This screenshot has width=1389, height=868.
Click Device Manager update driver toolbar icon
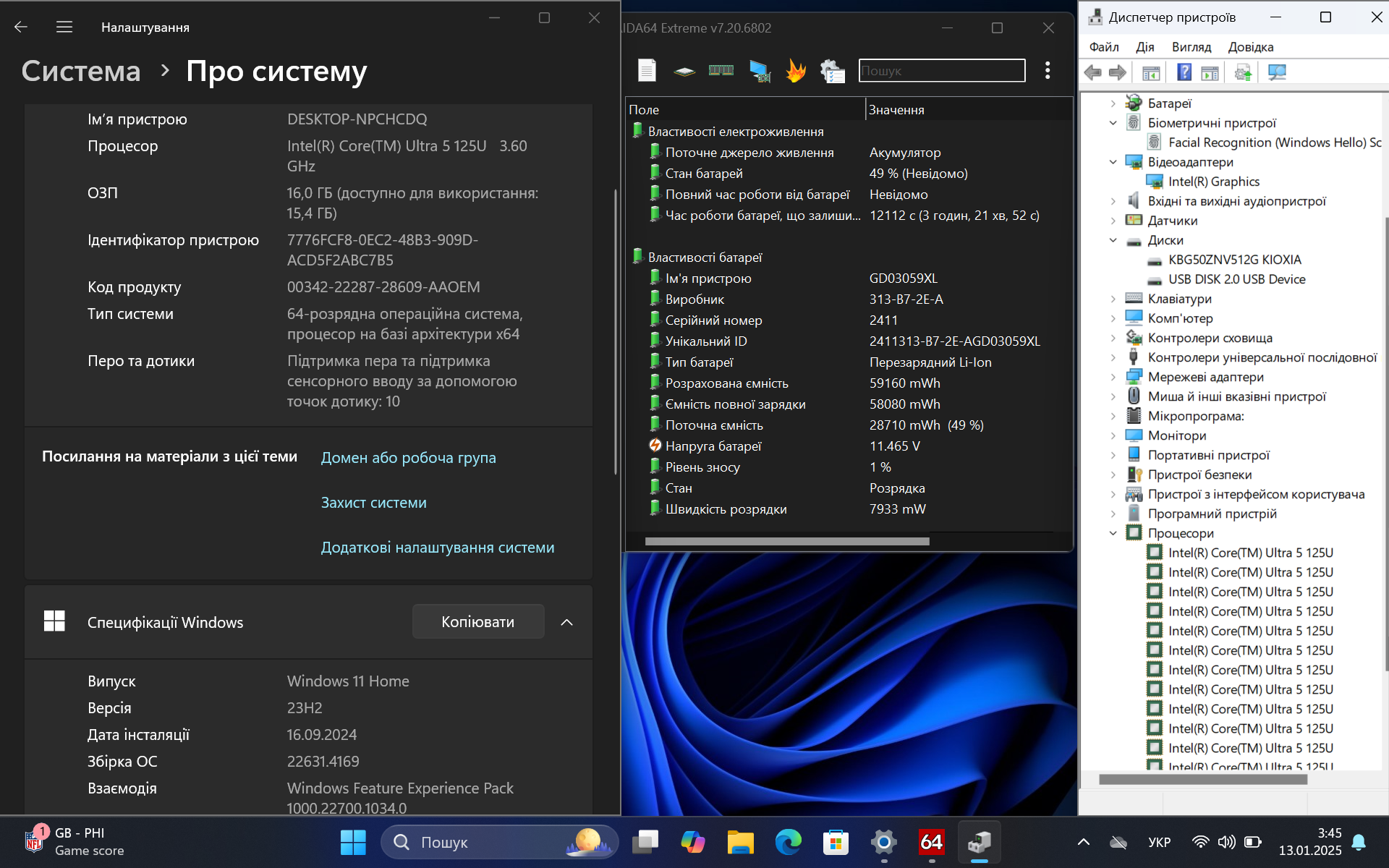click(x=1243, y=72)
